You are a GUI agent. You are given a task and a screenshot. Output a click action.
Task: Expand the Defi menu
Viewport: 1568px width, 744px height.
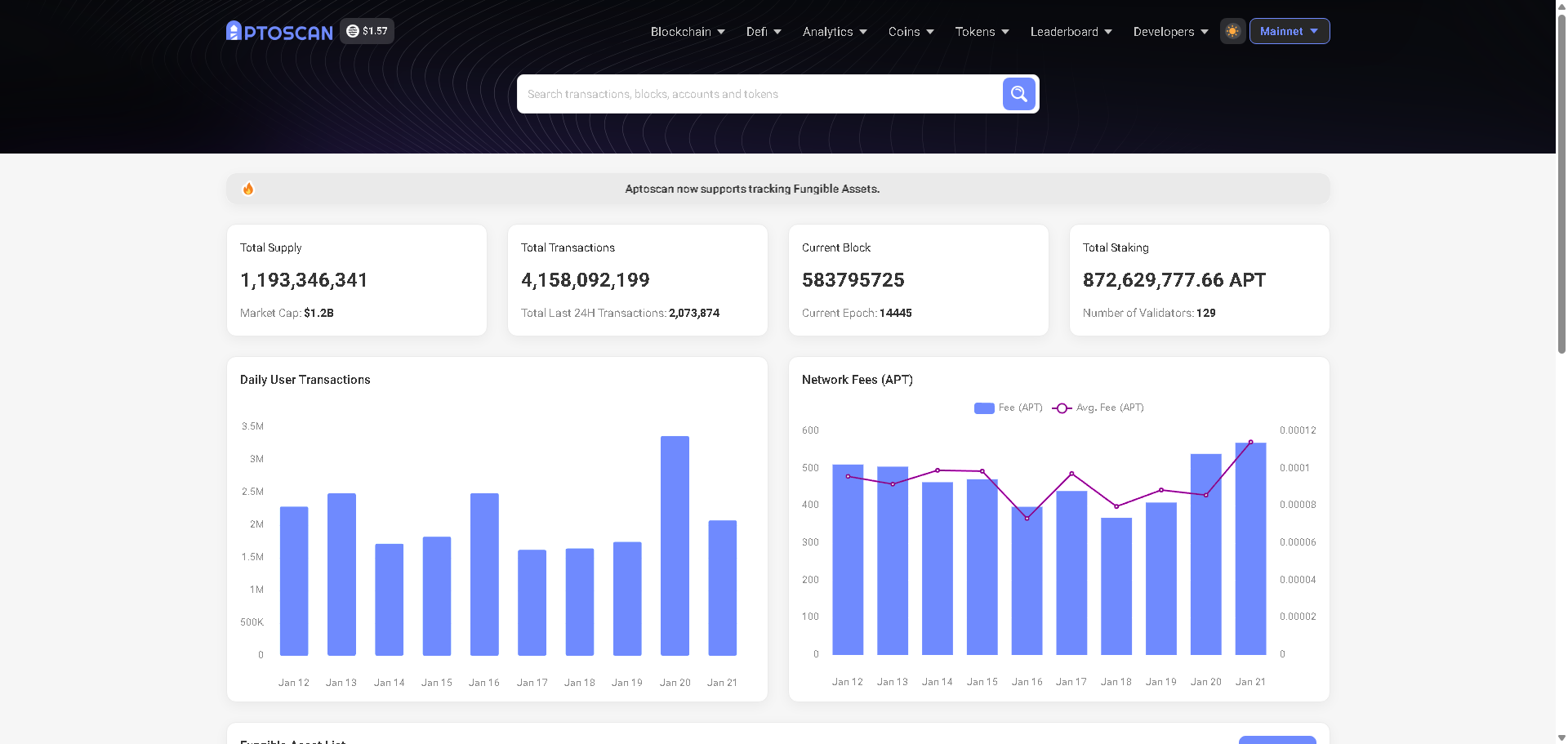(x=763, y=32)
